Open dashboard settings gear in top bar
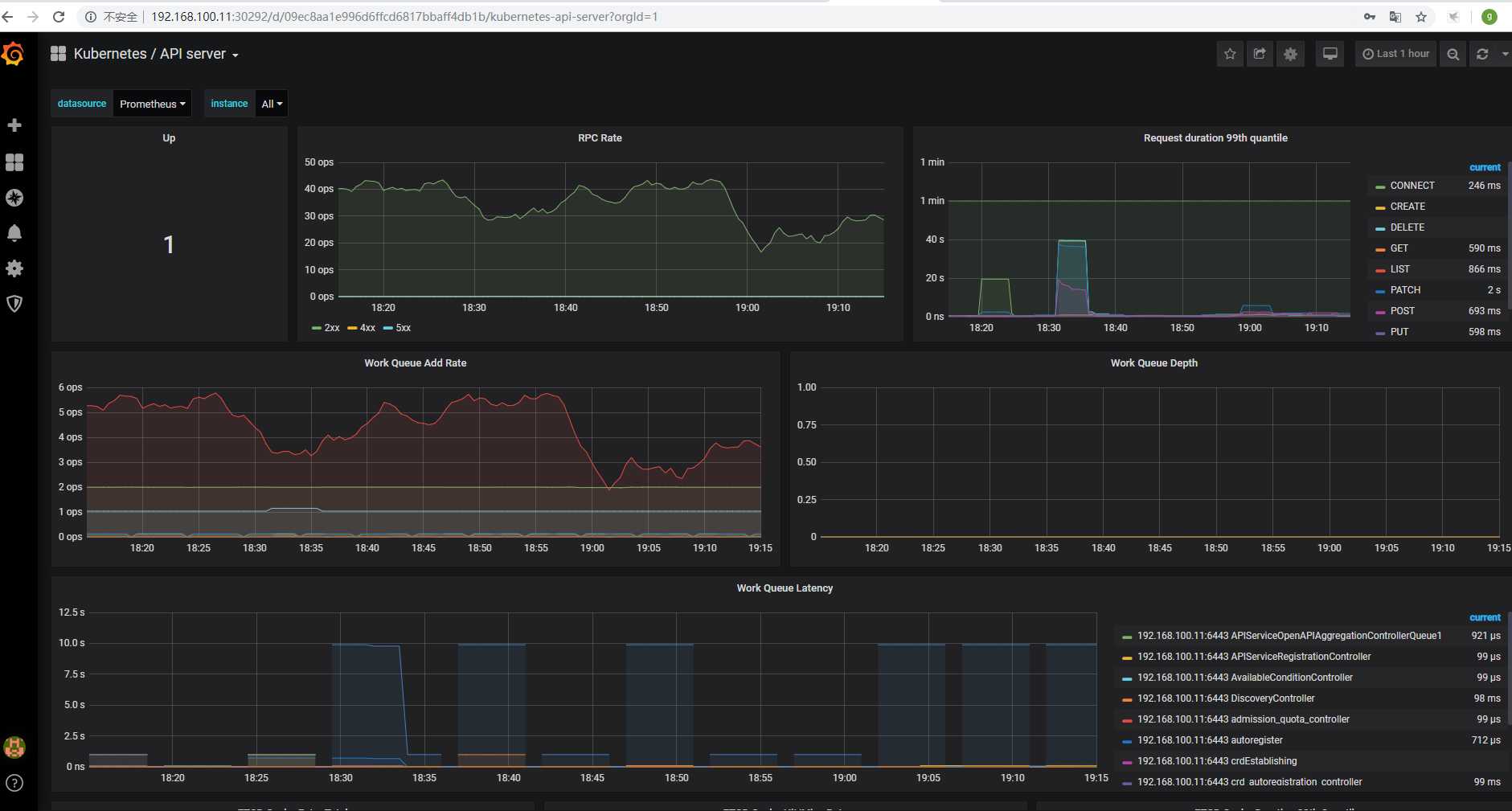The image size is (1512, 811). [x=1290, y=54]
